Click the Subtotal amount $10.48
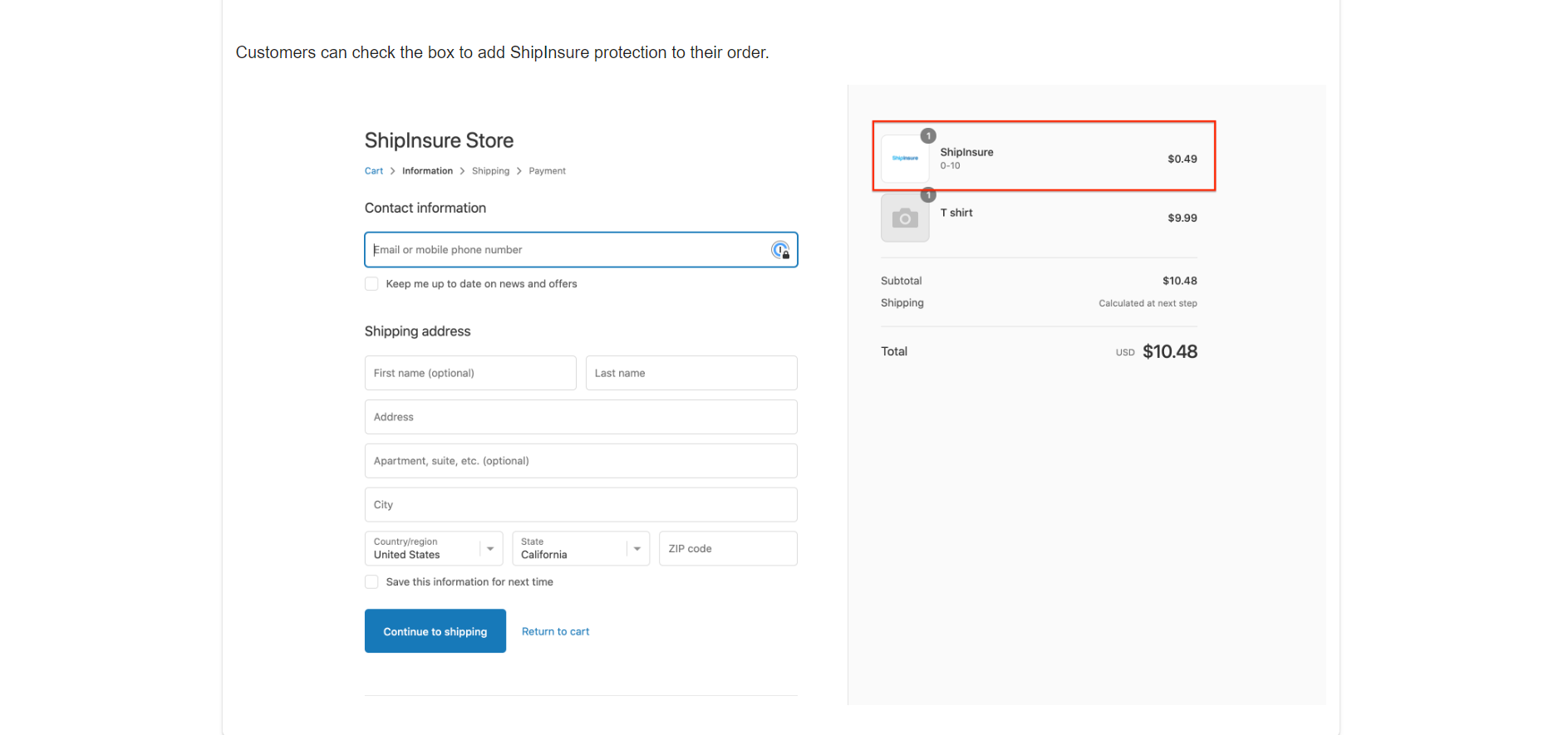Screen dimensions: 1568x735 [1179, 281]
